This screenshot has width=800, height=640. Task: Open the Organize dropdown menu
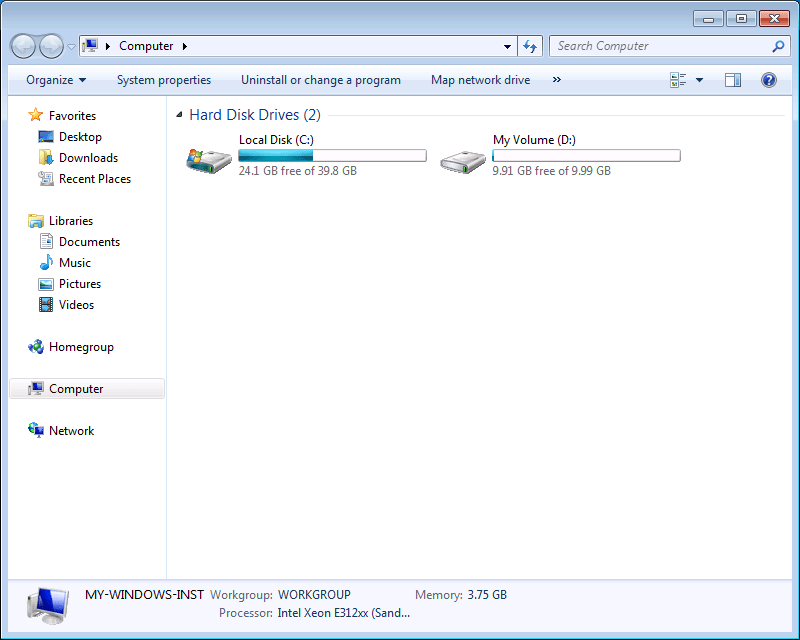click(x=56, y=80)
